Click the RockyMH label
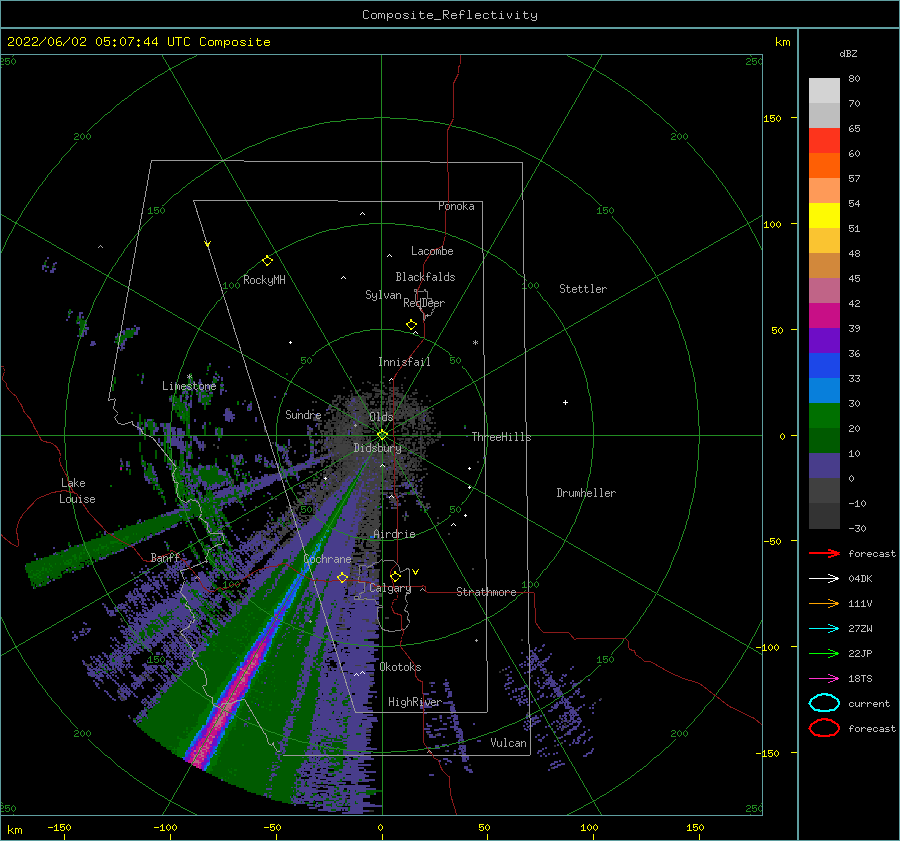 pyautogui.click(x=264, y=280)
